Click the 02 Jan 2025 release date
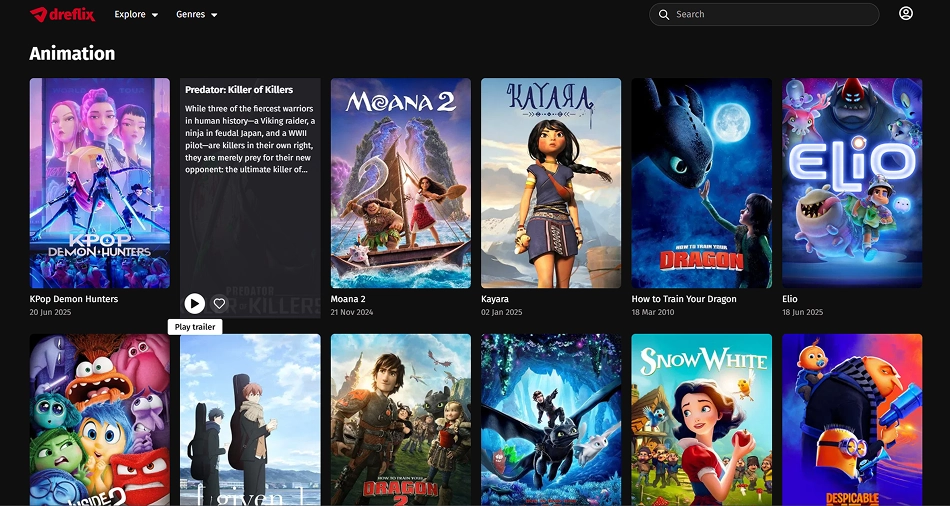This screenshot has height=506, width=950. (x=502, y=312)
